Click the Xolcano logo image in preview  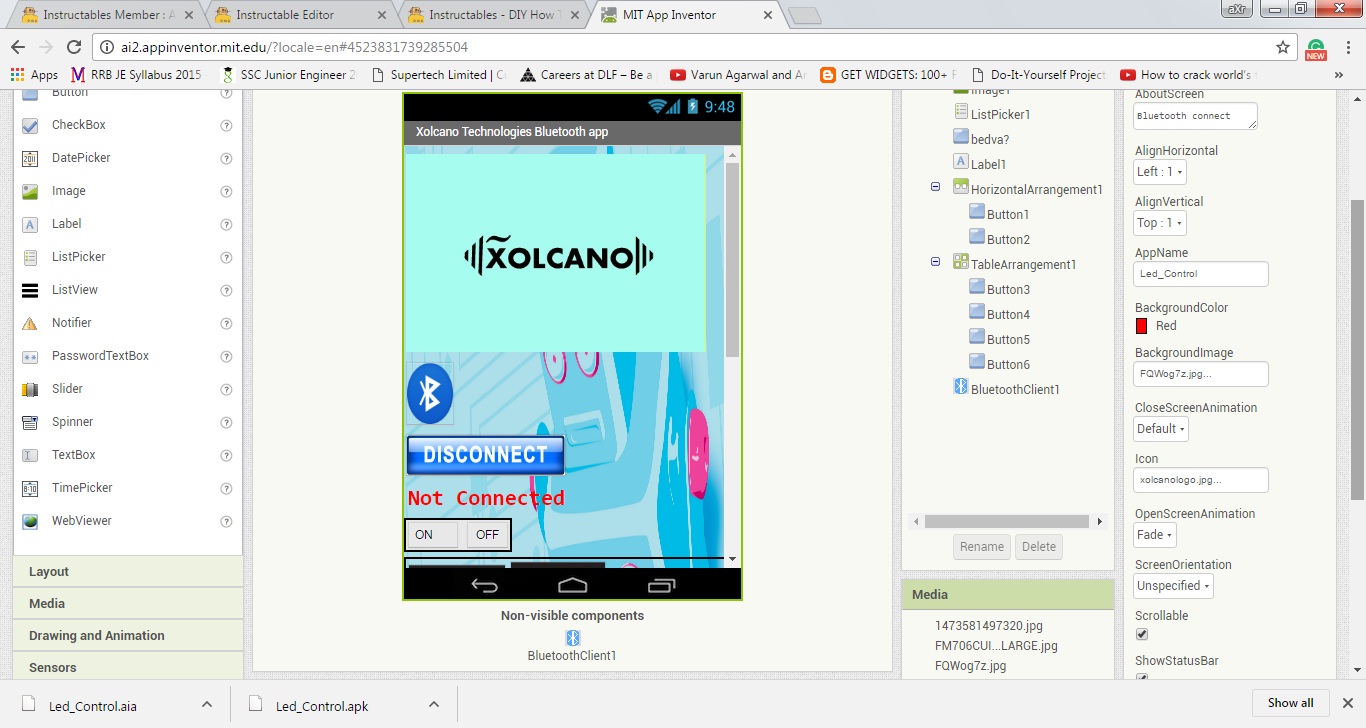pyautogui.click(x=556, y=253)
